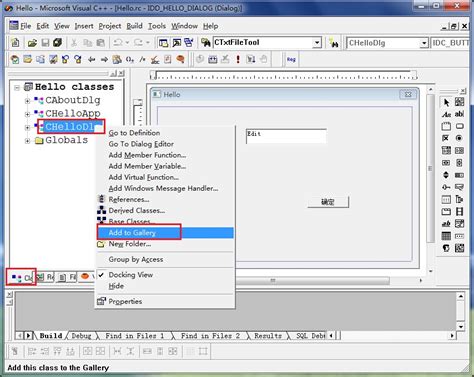Open the CTxtFileTool combo box dropdown
Image resolution: width=474 pixels, height=377 pixels.
tap(317, 43)
